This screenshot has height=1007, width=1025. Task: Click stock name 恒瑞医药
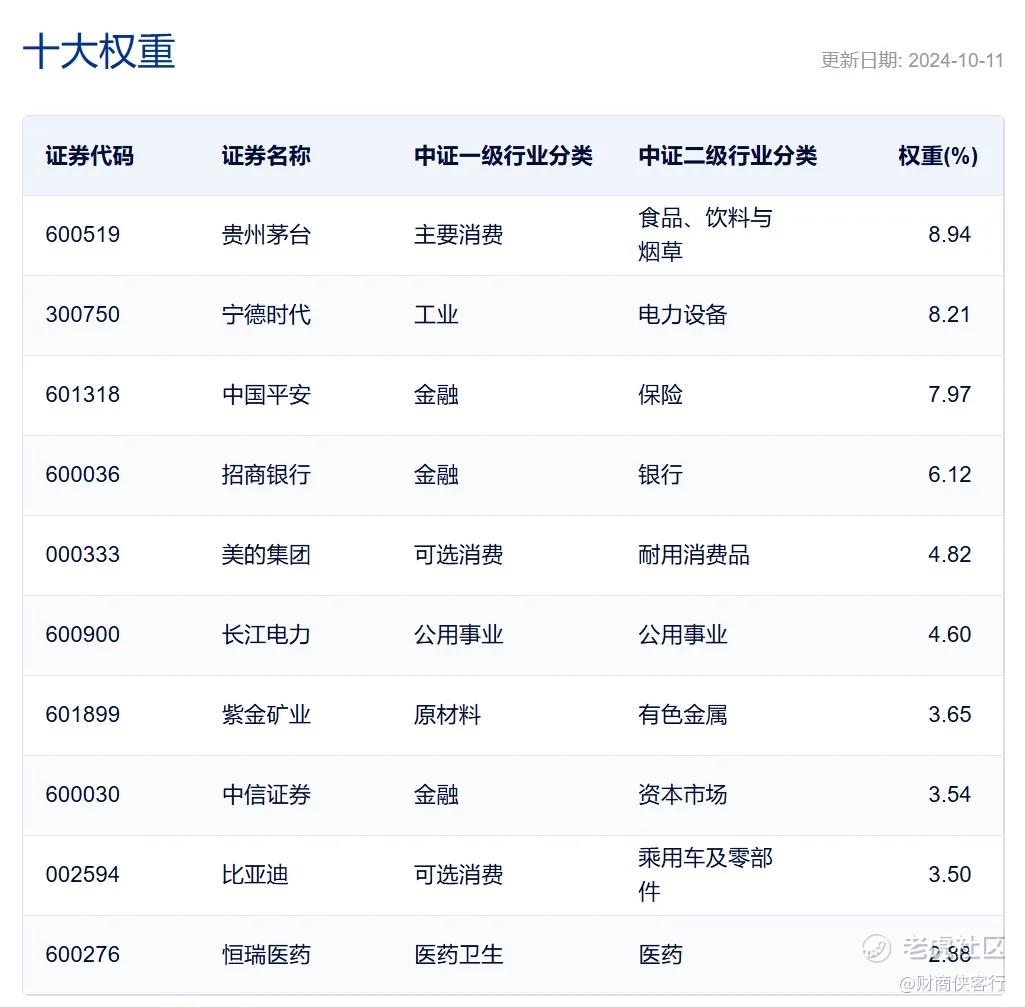[x=266, y=955]
